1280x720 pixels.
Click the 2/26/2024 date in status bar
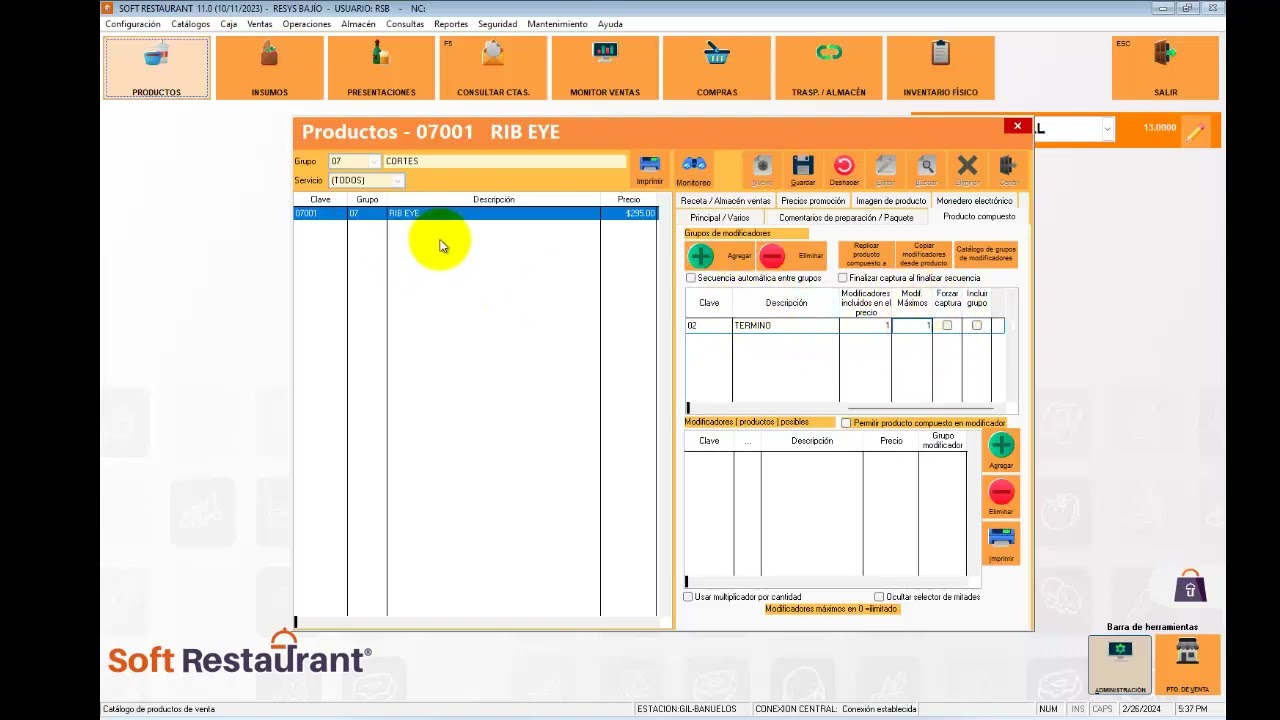(x=1143, y=709)
